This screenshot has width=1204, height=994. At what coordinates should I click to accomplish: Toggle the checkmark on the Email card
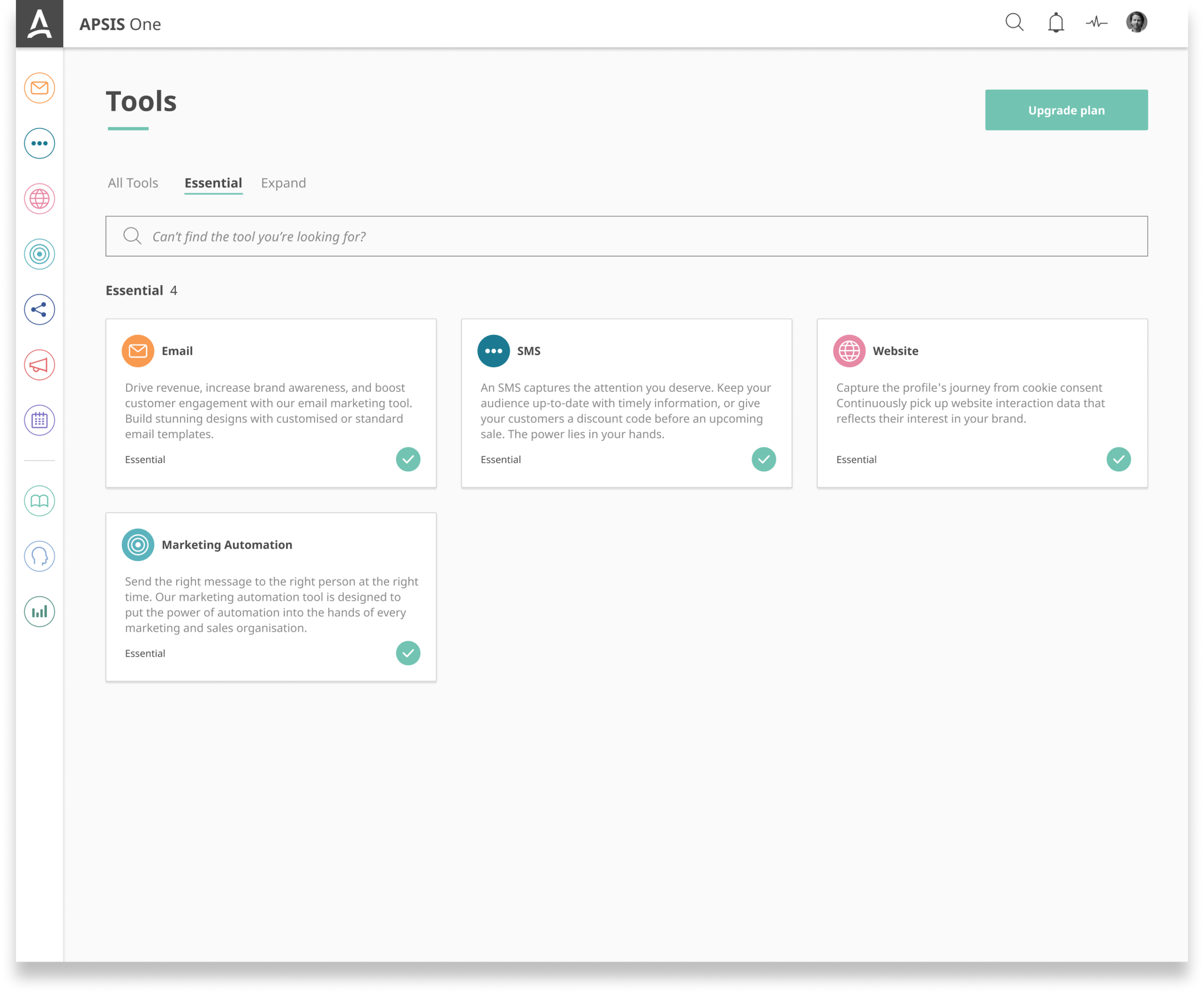408,459
